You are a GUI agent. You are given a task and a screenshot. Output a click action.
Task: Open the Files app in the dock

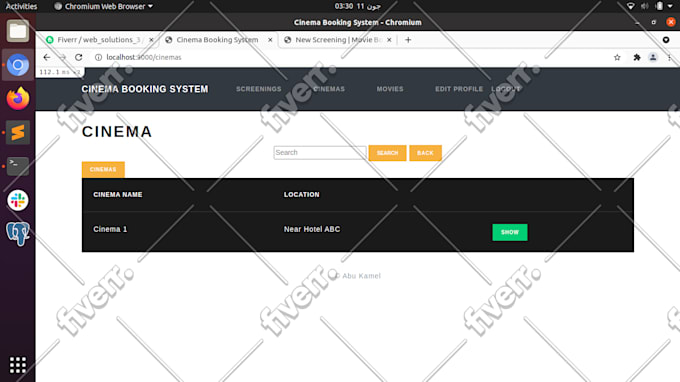pyautogui.click(x=18, y=31)
